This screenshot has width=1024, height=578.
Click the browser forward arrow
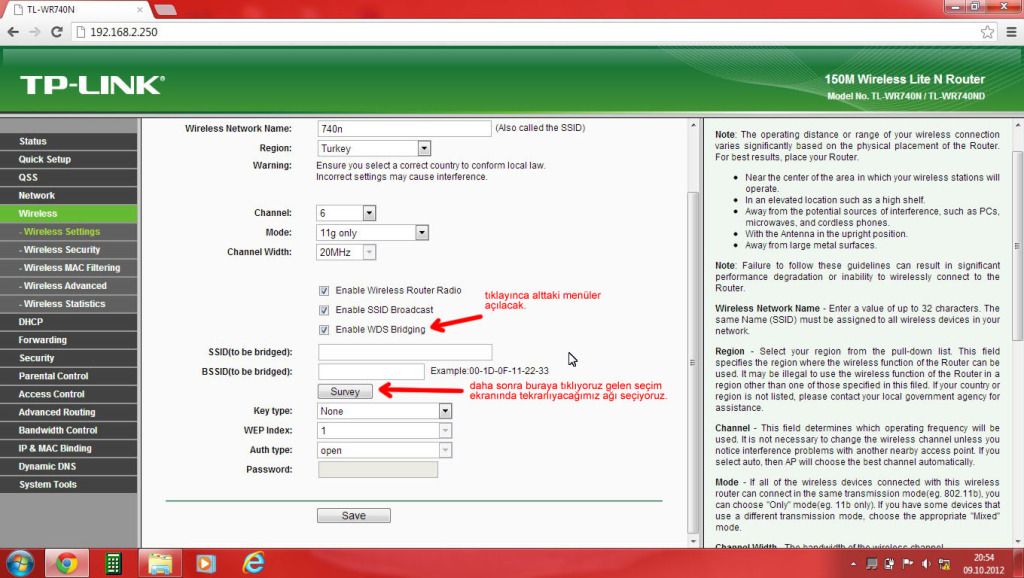tap(35, 32)
